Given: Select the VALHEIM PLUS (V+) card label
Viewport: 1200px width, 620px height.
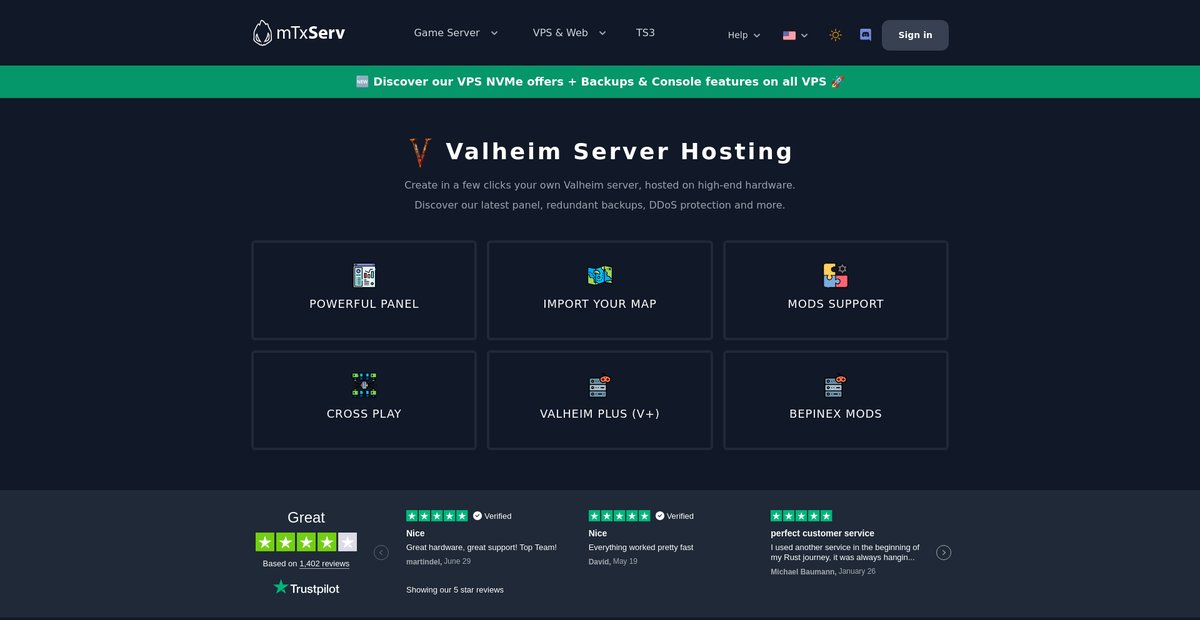Looking at the screenshot, I should (600, 414).
